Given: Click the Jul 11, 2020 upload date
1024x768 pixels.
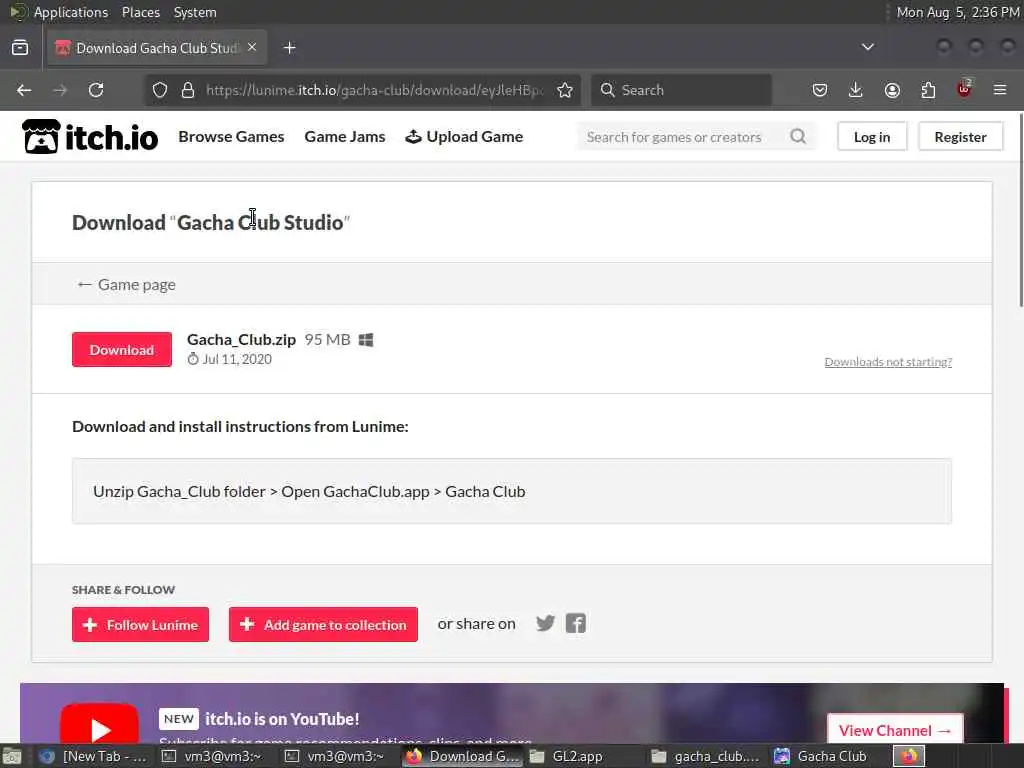Looking at the screenshot, I should click(237, 359).
